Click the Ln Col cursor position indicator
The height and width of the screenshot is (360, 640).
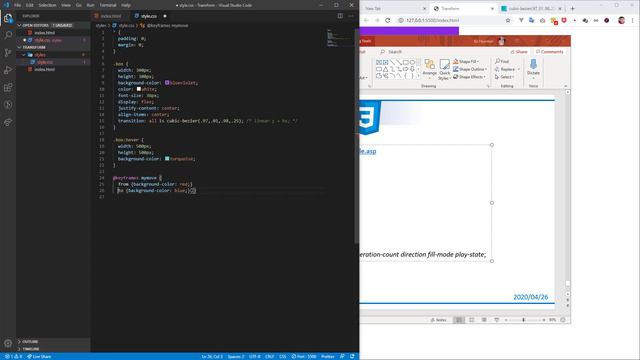tap(212, 356)
